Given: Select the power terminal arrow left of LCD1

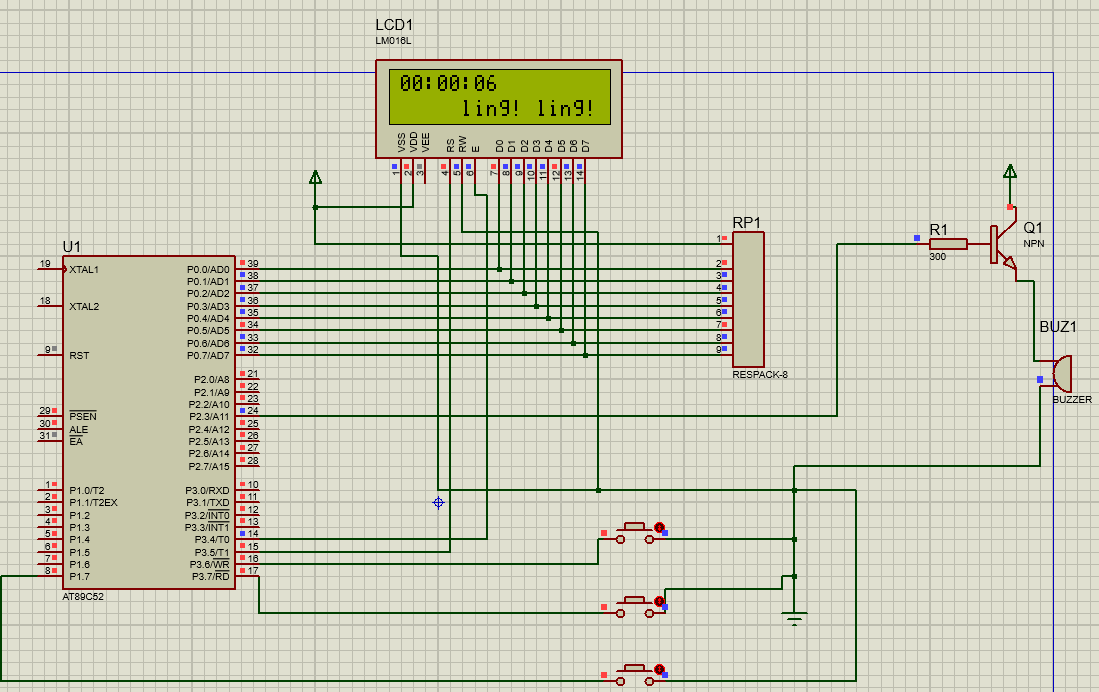Looking at the screenshot, I should pos(315,177).
